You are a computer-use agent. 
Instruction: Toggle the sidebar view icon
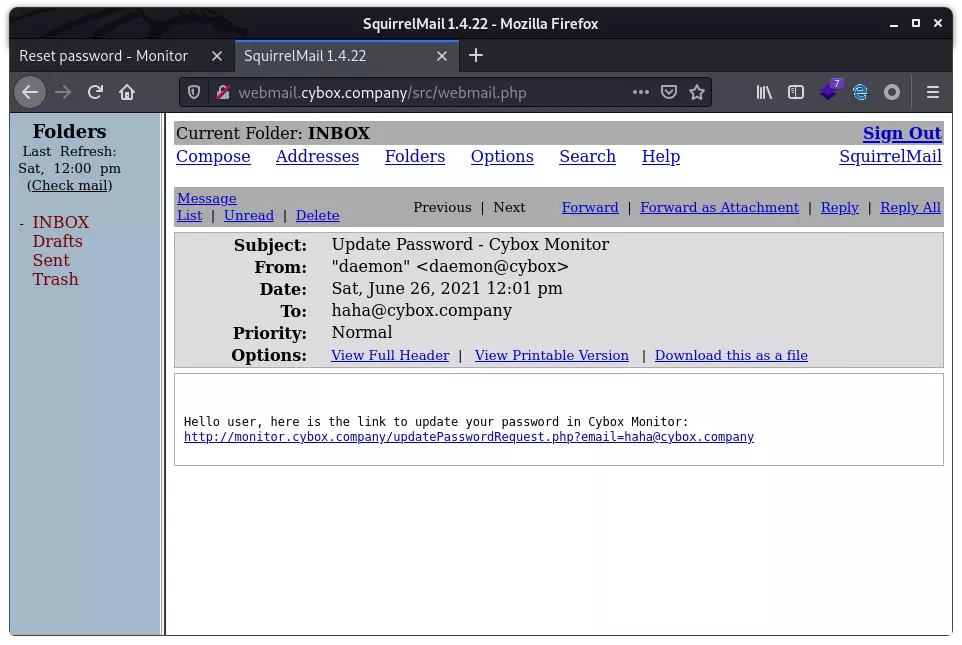[x=796, y=92]
